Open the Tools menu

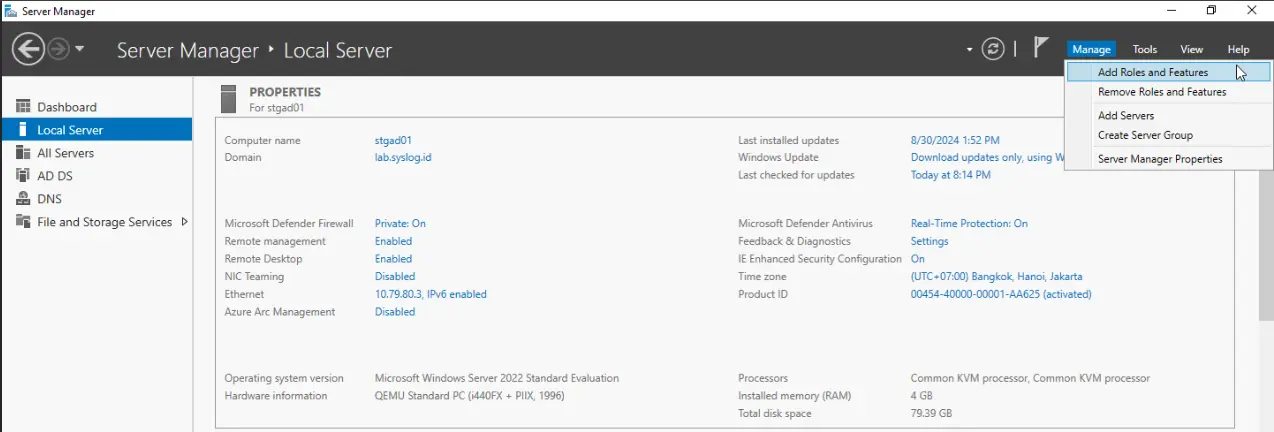tap(1145, 49)
